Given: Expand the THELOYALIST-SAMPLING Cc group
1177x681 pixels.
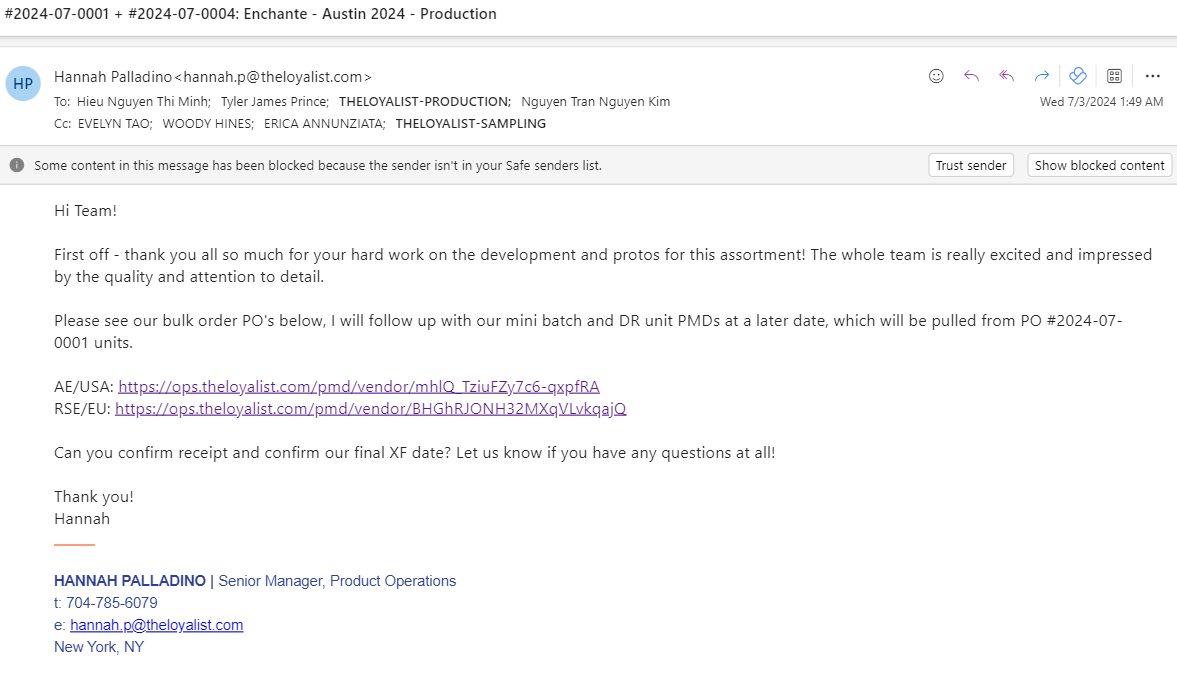Looking at the screenshot, I should click(x=471, y=124).
